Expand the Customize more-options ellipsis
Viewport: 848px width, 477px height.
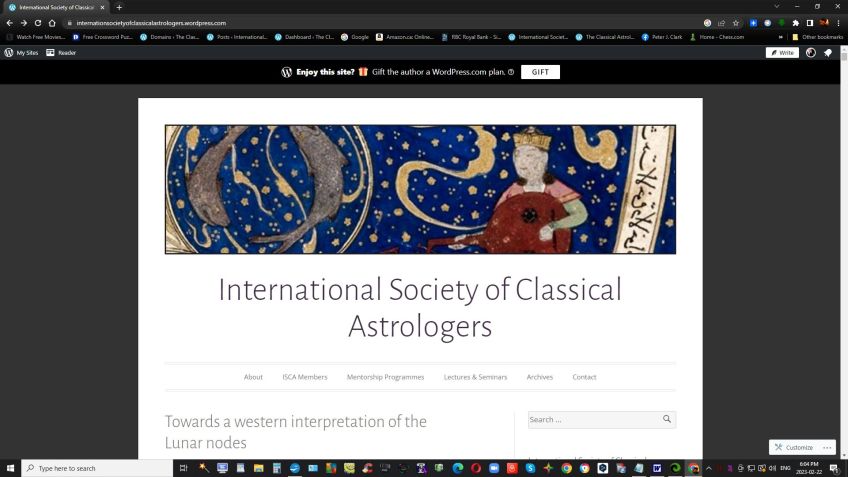tap(827, 447)
